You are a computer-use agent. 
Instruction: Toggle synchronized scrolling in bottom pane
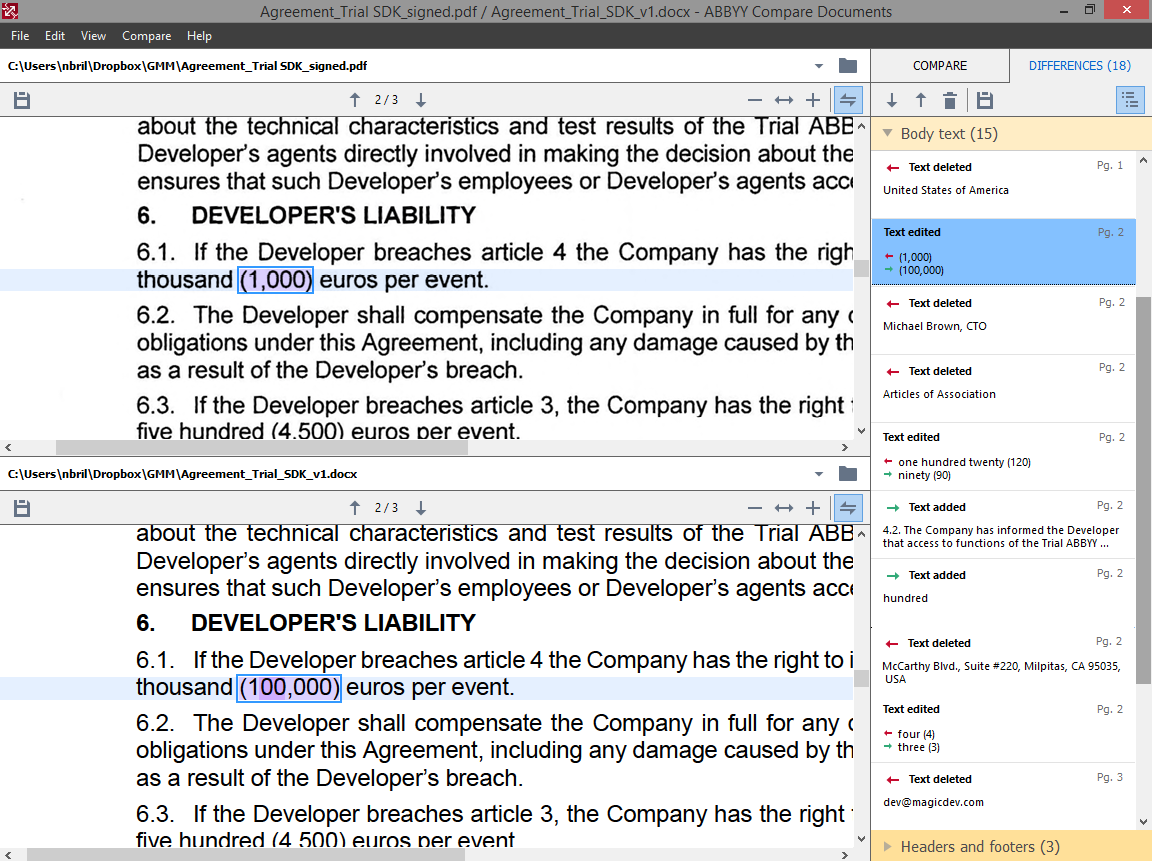pyautogui.click(x=848, y=508)
